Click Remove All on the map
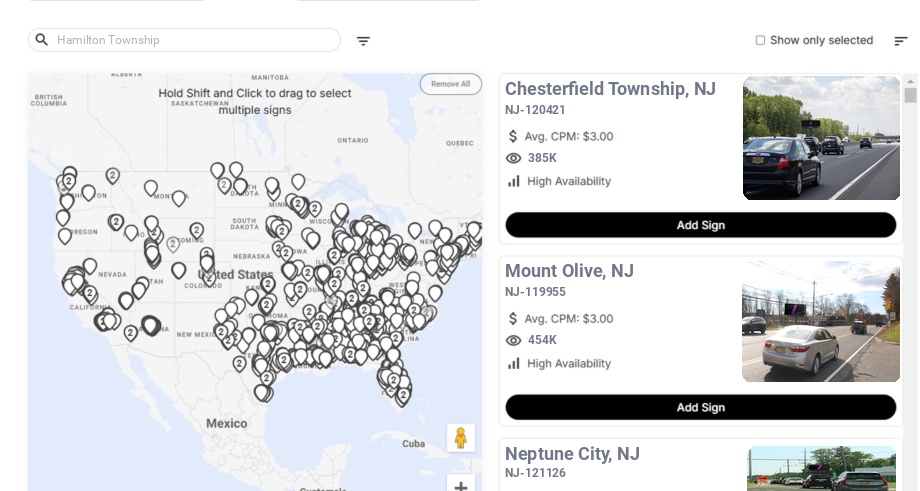This screenshot has width=920, height=491. 450,84
